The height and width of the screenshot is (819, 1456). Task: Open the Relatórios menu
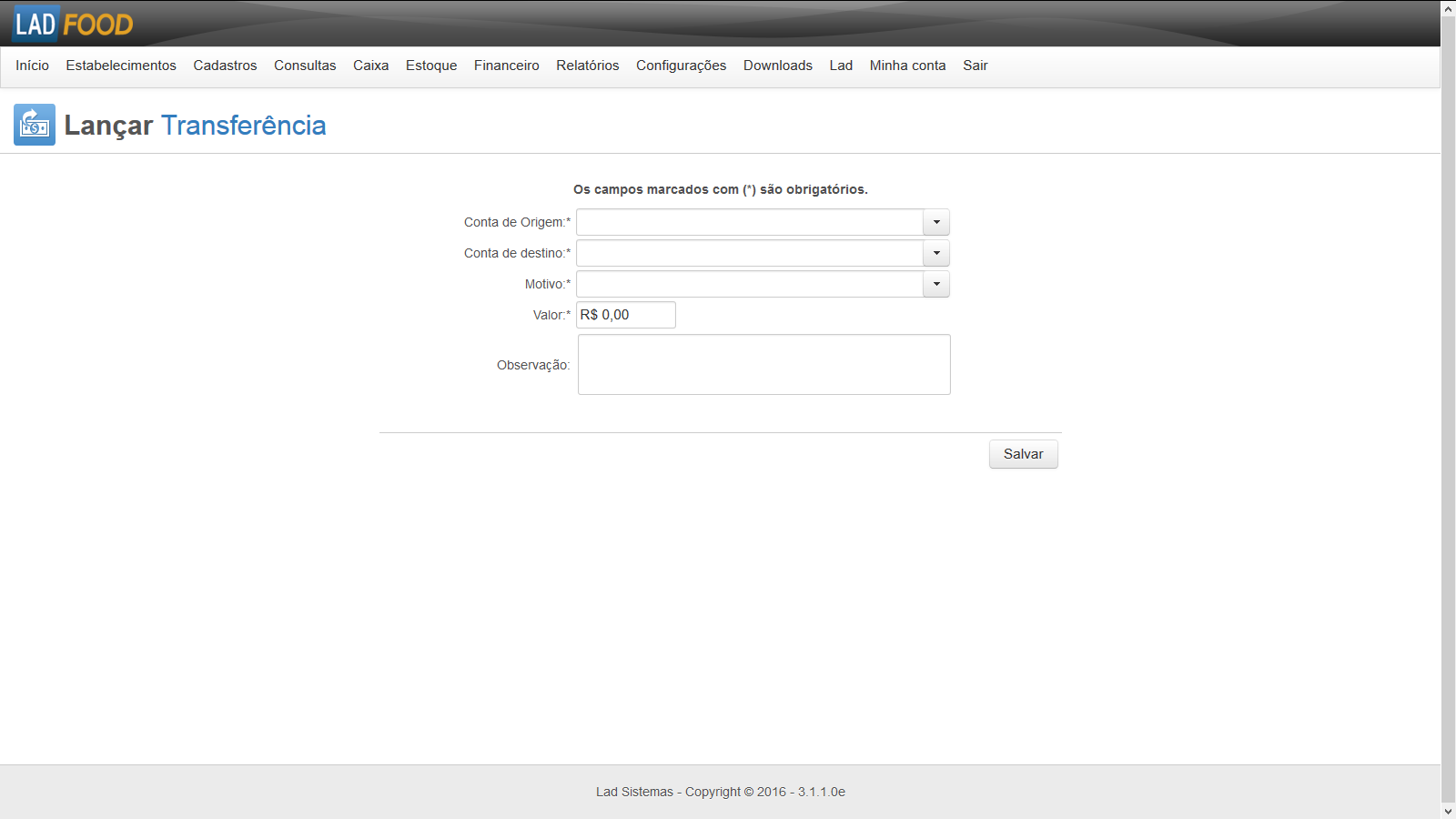(587, 66)
